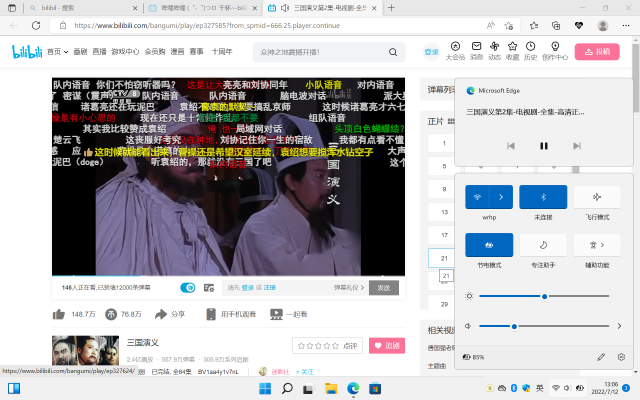This screenshot has height=400, width=640.
Task: Select episode 21 in the list
Action: (x=444, y=258)
